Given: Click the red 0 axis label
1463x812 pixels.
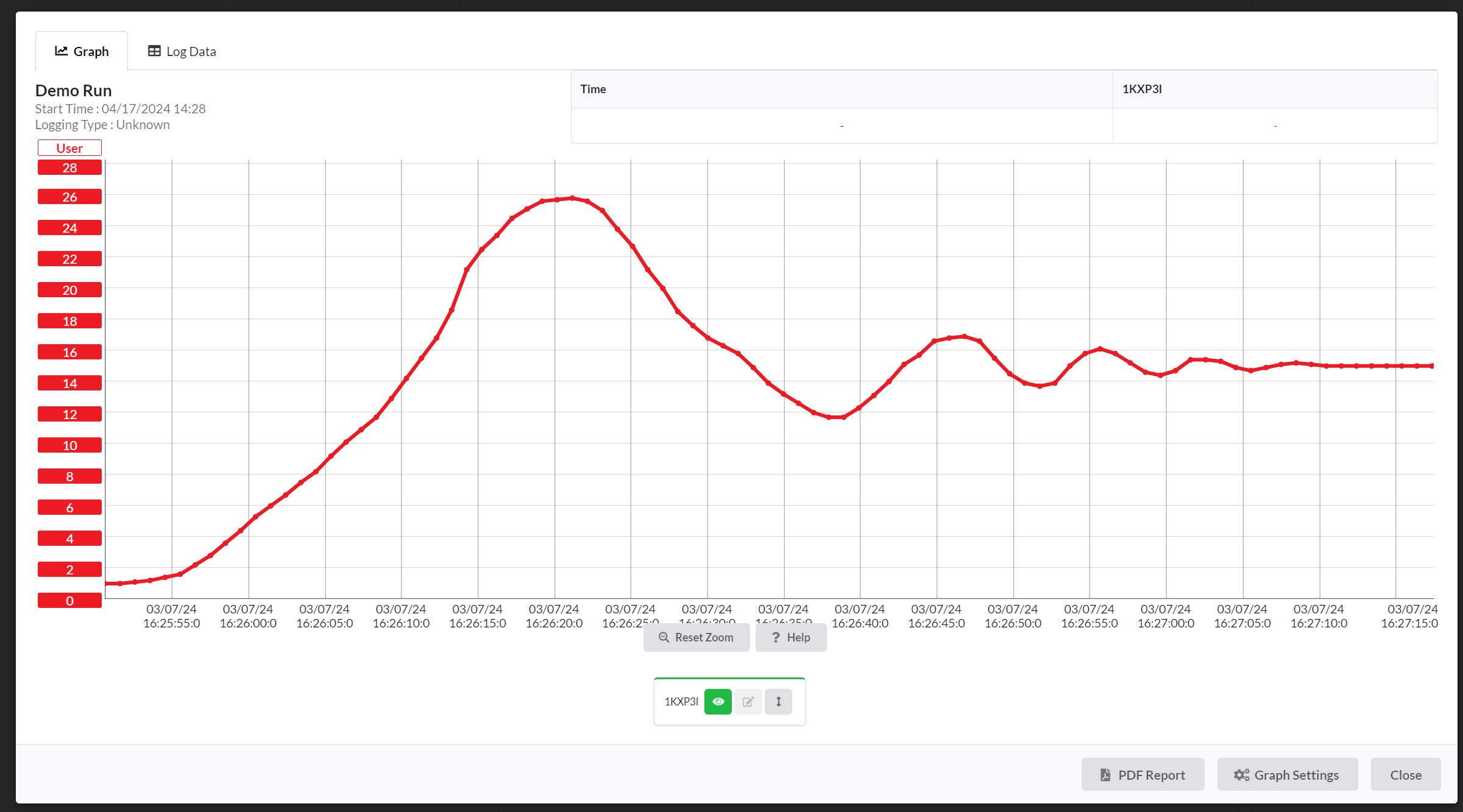Looking at the screenshot, I should tap(69, 601).
